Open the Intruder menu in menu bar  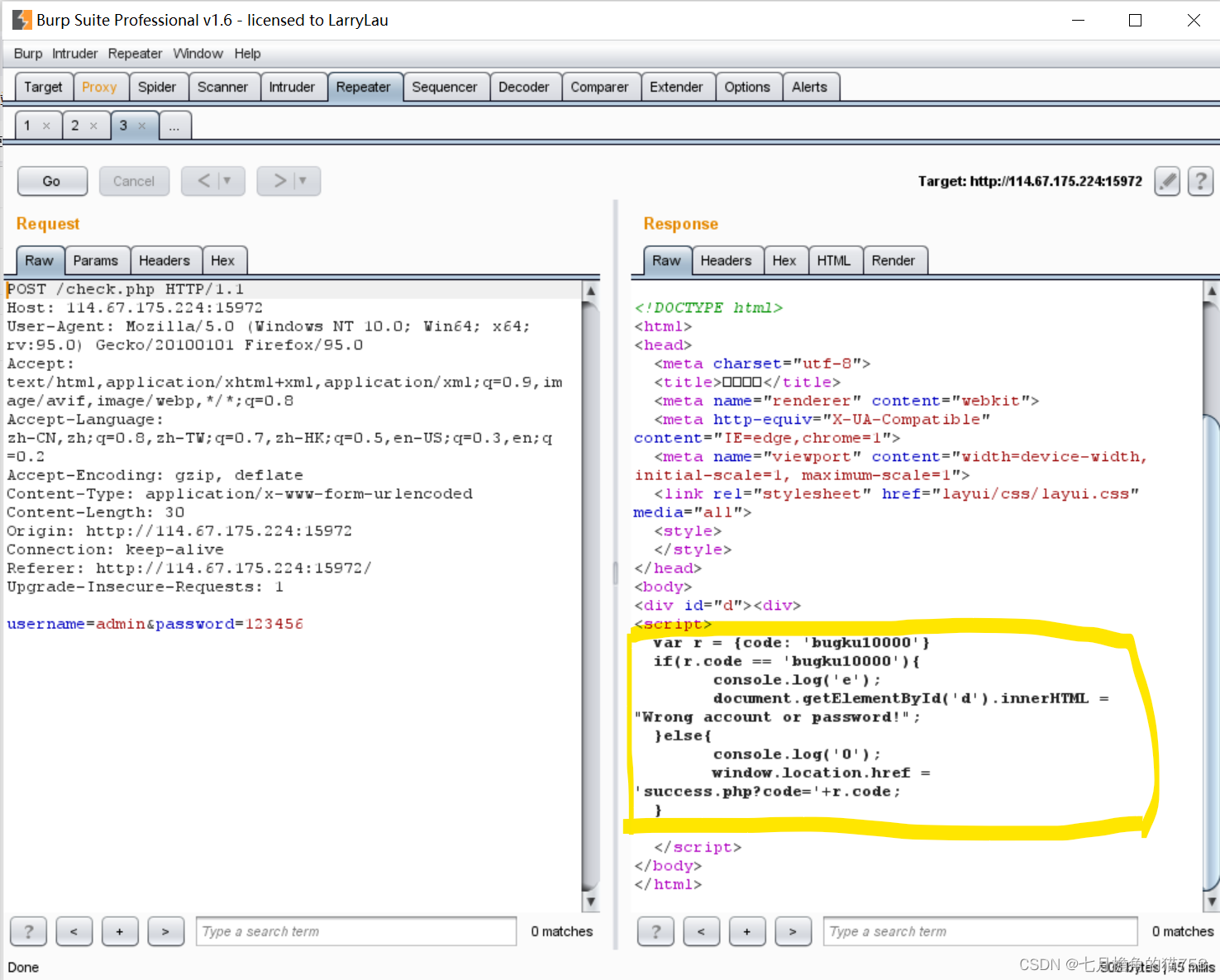(x=75, y=54)
